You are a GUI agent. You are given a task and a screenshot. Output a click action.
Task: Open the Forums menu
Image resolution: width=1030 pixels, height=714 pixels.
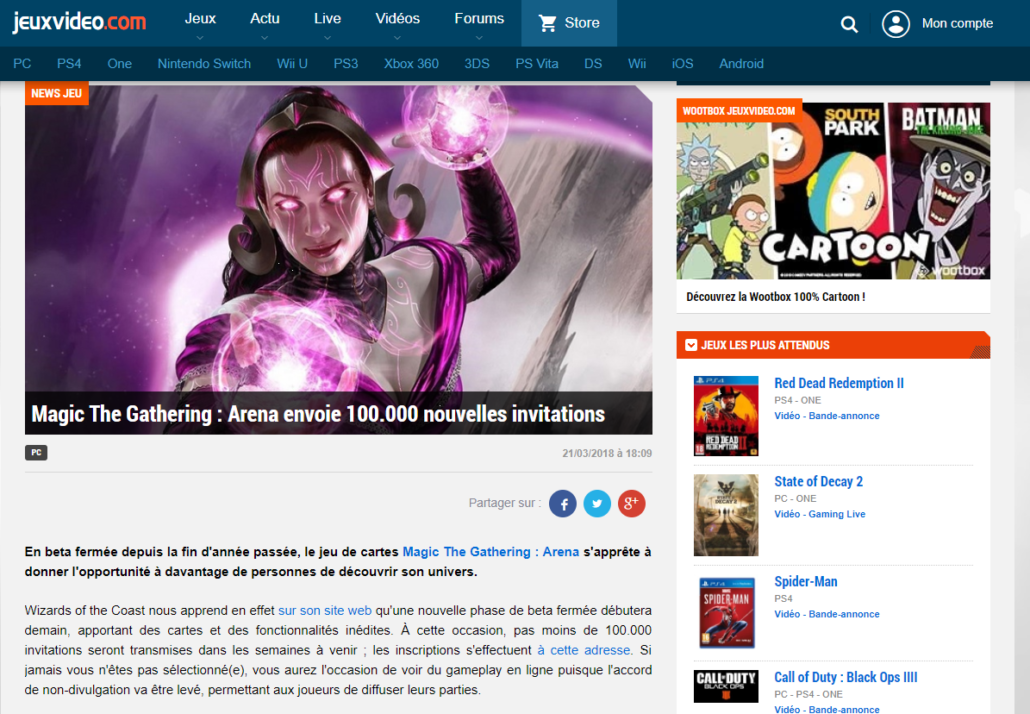(x=480, y=19)
